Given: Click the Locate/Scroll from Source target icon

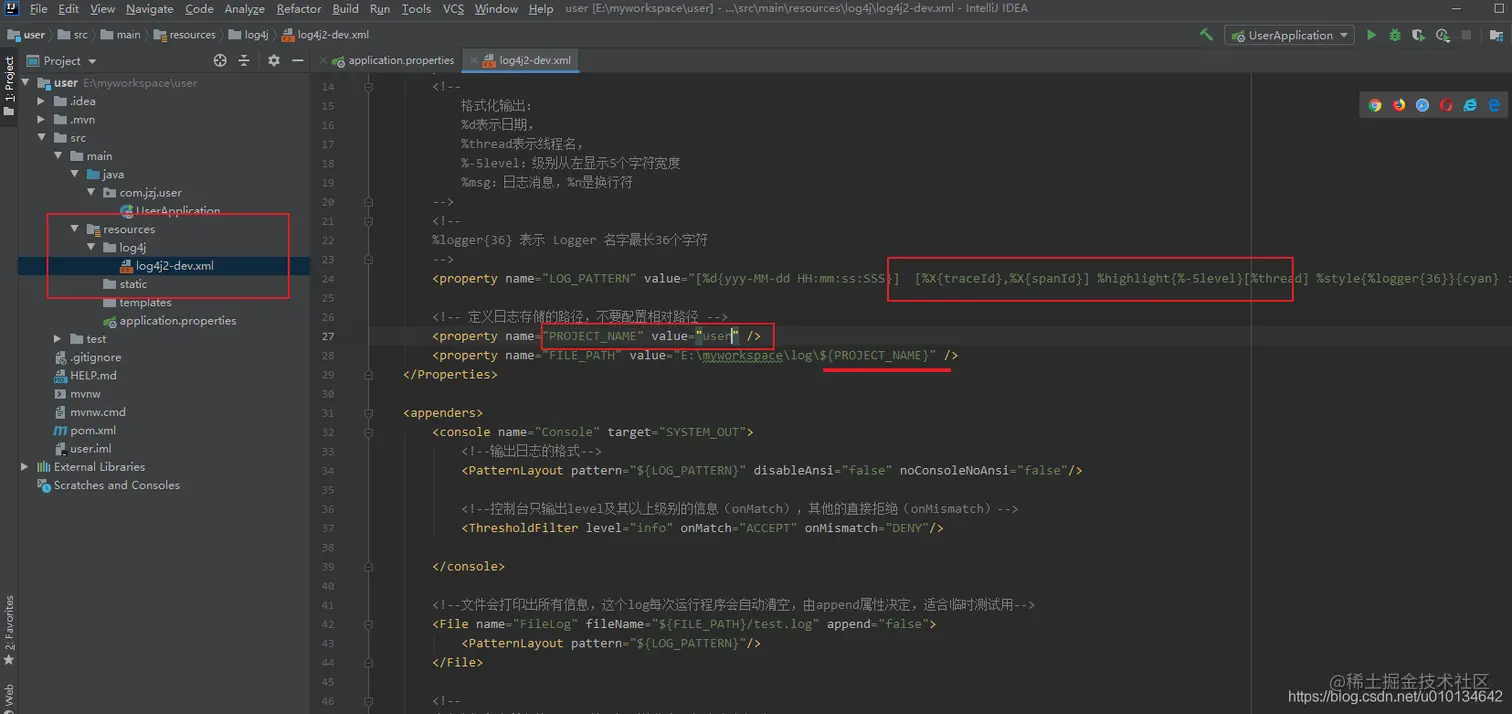Looking at the screenshot, I should (220, 61).
